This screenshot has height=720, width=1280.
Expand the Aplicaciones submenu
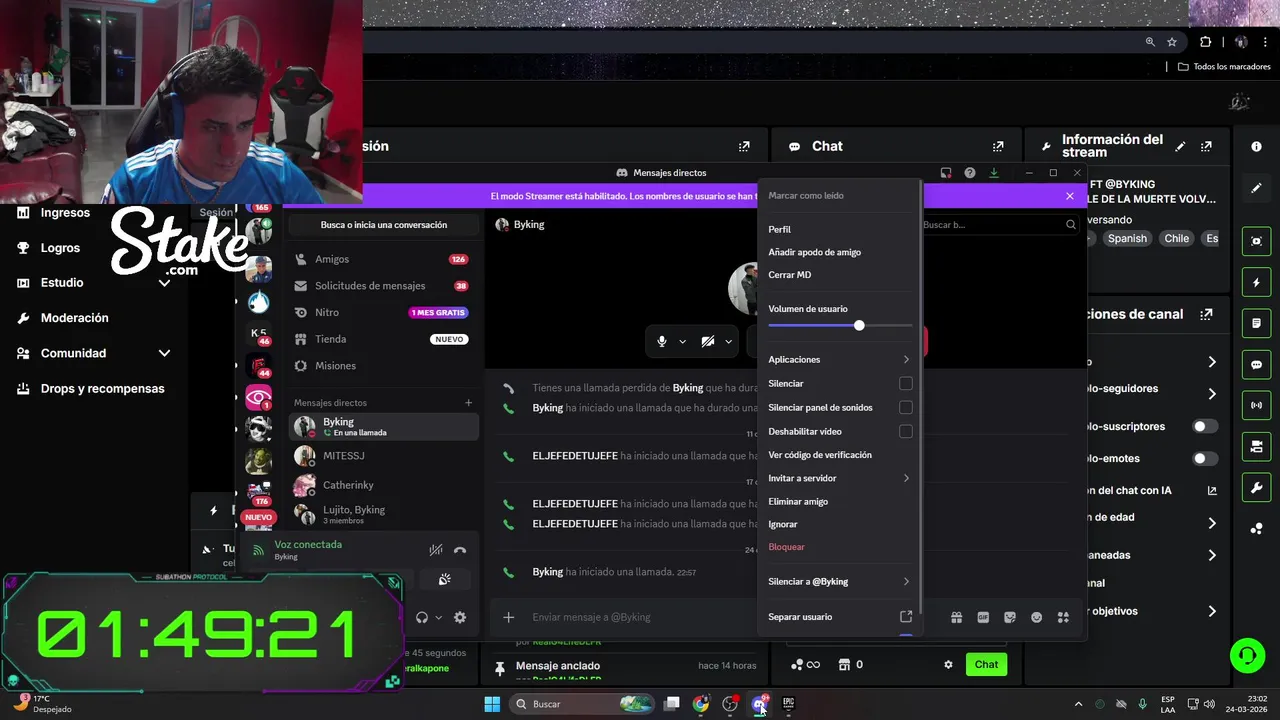tap(839, 359)
